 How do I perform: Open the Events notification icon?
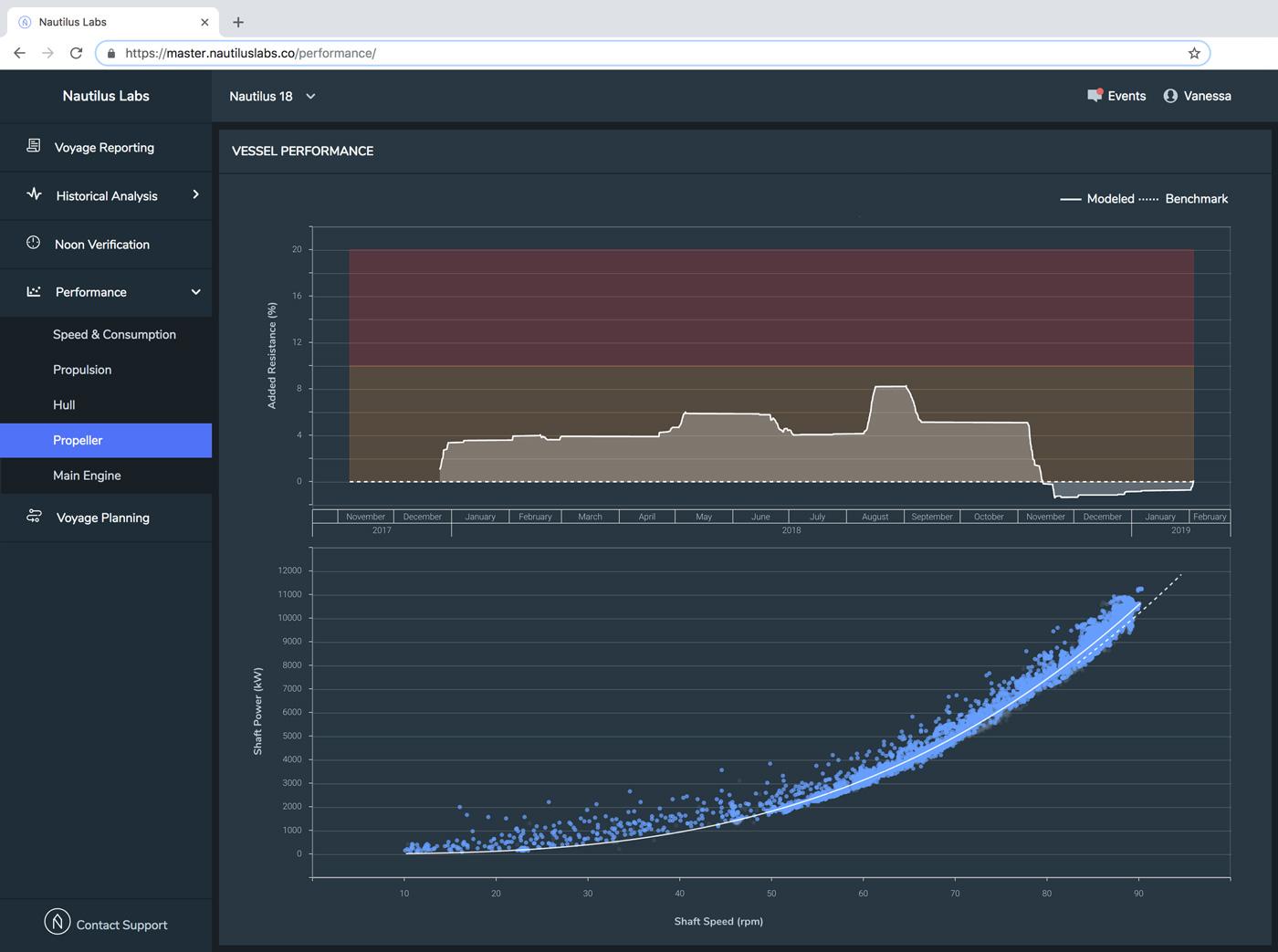point(1095,95)
